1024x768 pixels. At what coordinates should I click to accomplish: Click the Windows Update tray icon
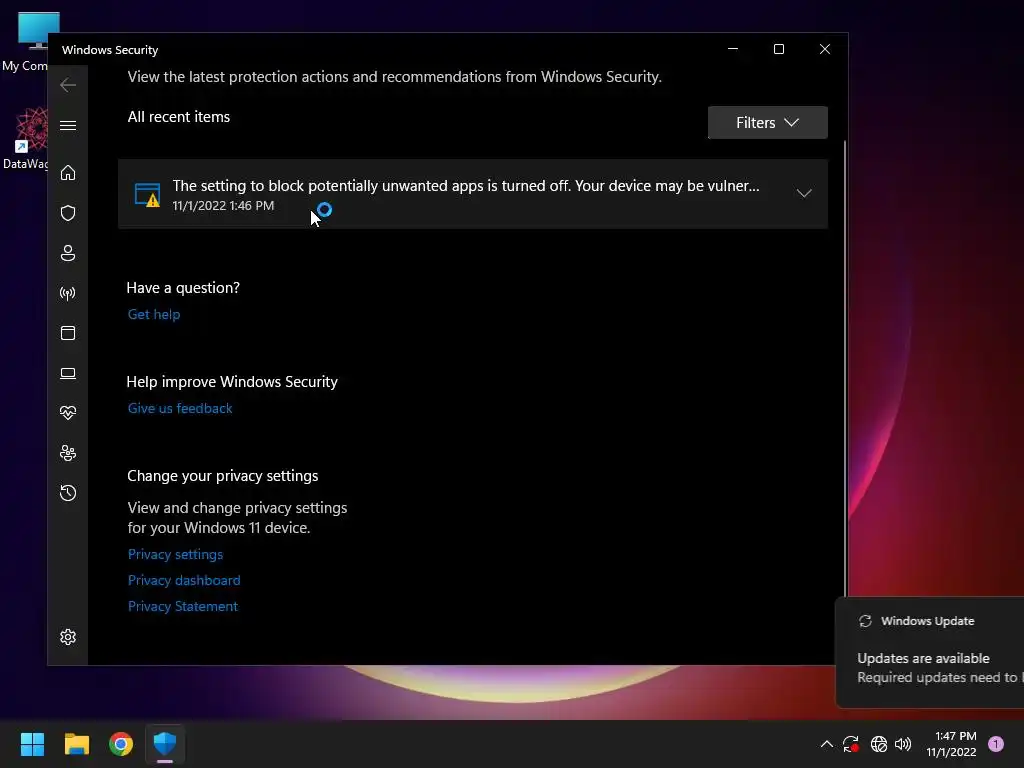point(851,744)
